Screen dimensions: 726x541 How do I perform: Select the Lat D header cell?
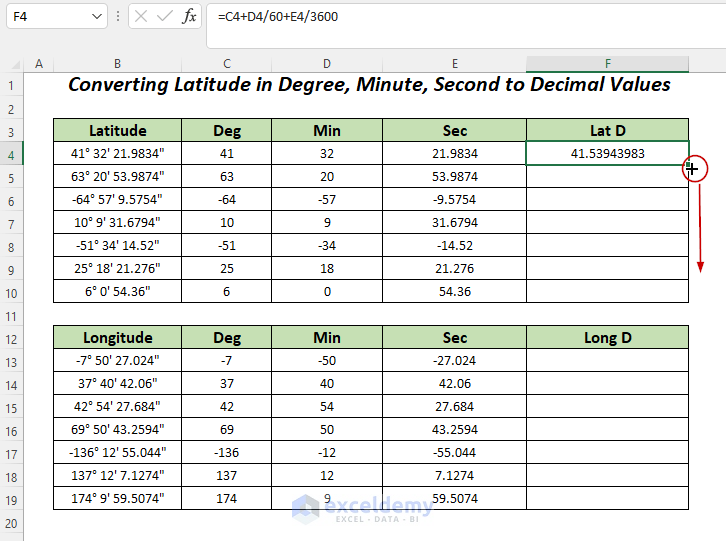607,131
